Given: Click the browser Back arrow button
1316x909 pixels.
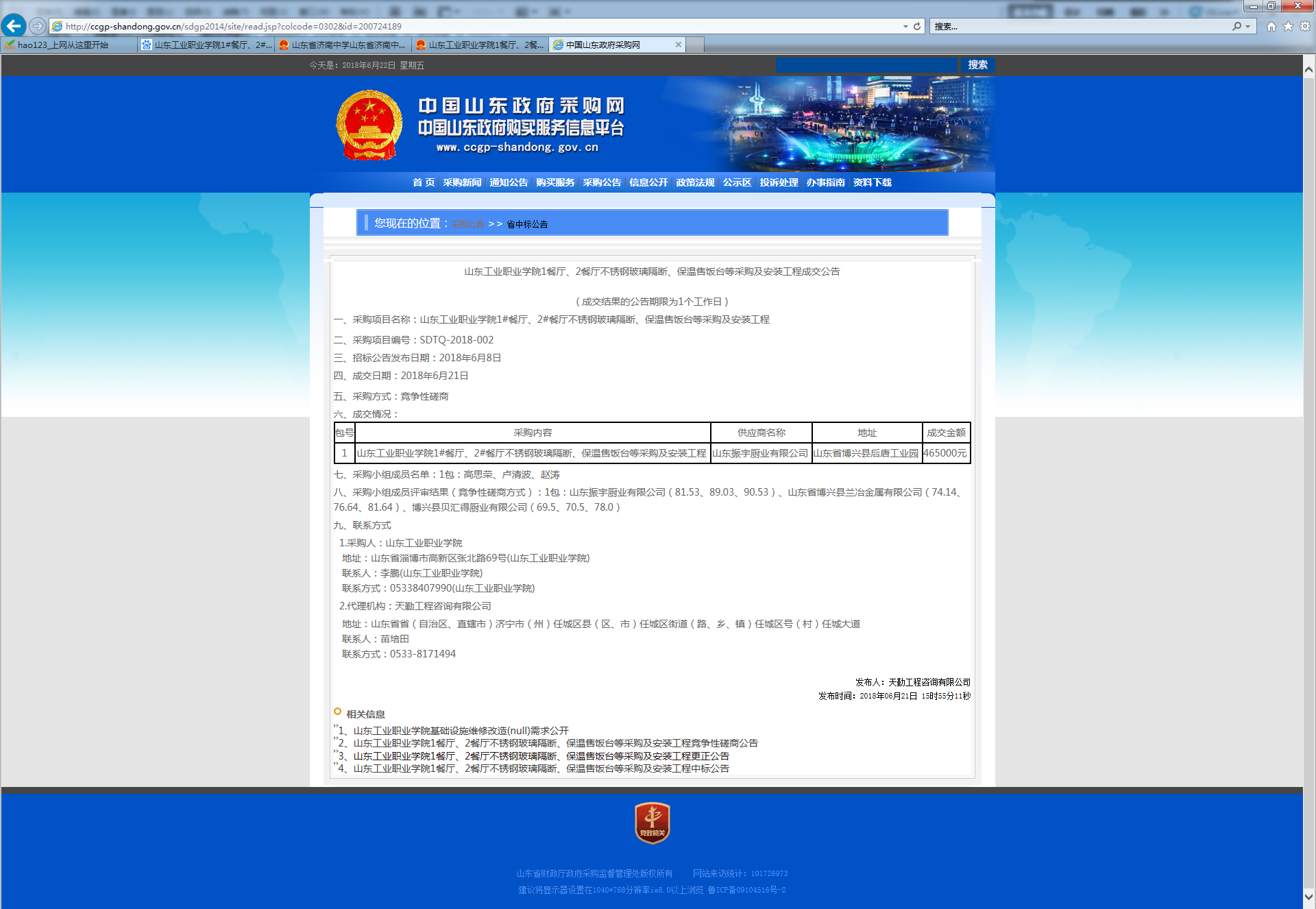Looking at the screenshot, I should (14, 26).
